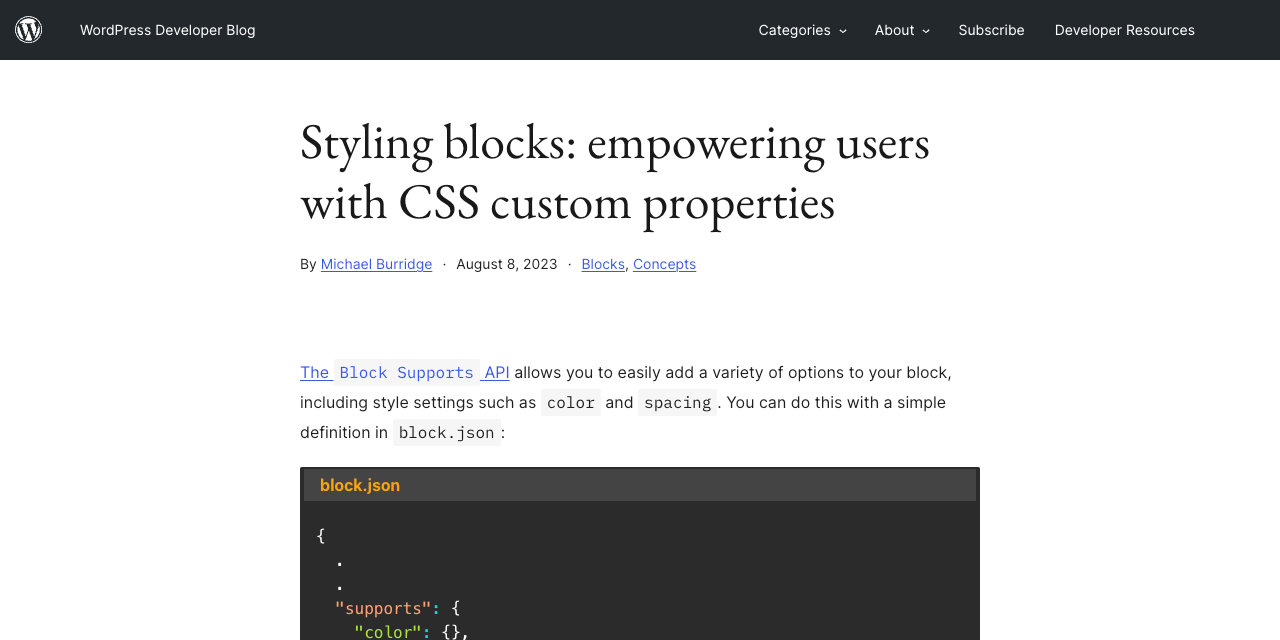Click the WordPress logo icon
The height and width of the screenshot is (640, 1280).
pos(29,30)
